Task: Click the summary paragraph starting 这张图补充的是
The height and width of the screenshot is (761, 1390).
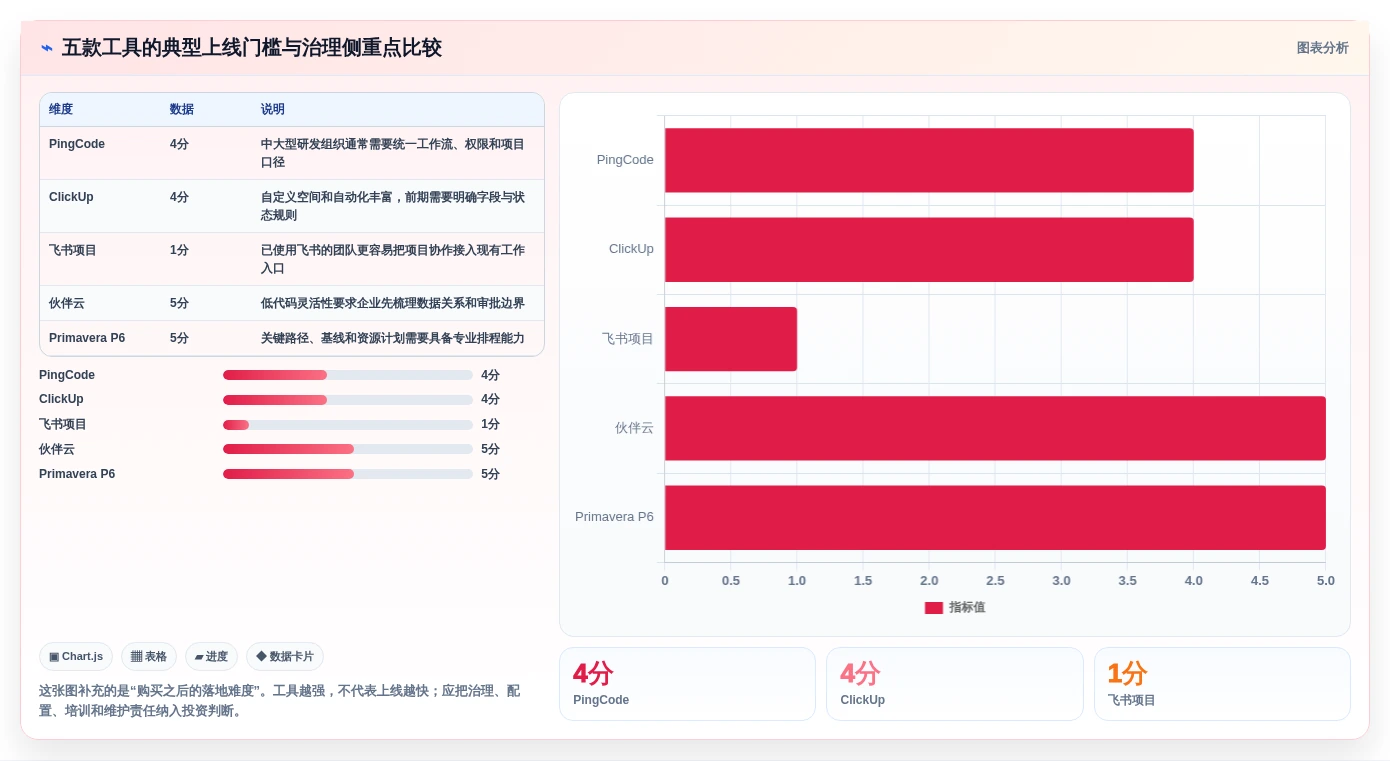Action: point(280,701)
